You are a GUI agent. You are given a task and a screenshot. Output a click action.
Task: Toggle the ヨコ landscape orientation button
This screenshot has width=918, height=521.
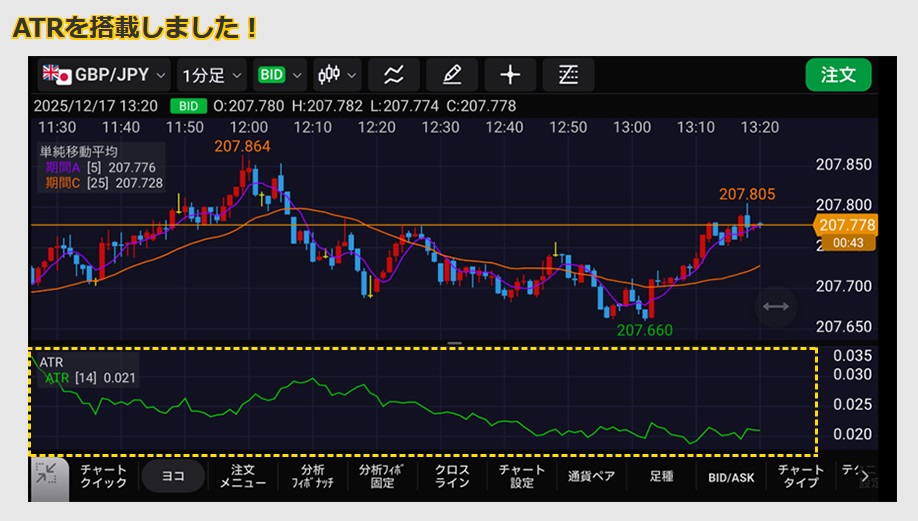(173, 477)
